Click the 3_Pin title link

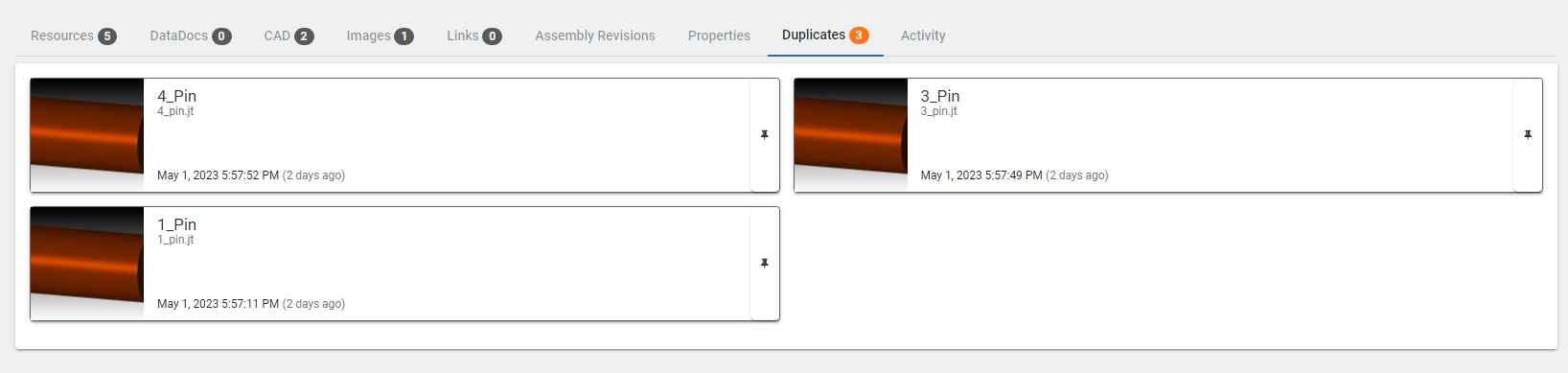click(940, 96)
